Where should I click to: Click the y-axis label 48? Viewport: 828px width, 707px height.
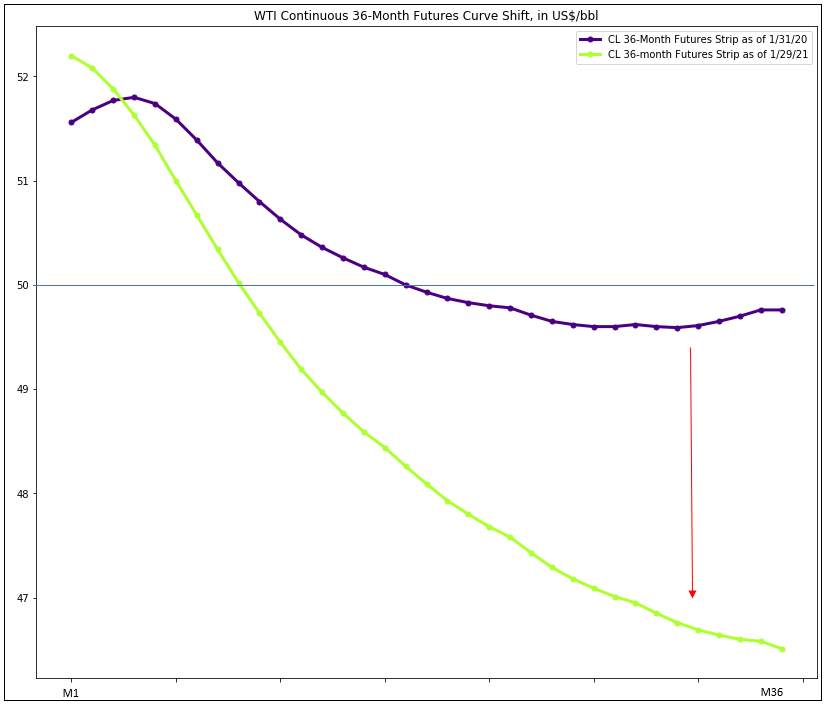[23, 494]
